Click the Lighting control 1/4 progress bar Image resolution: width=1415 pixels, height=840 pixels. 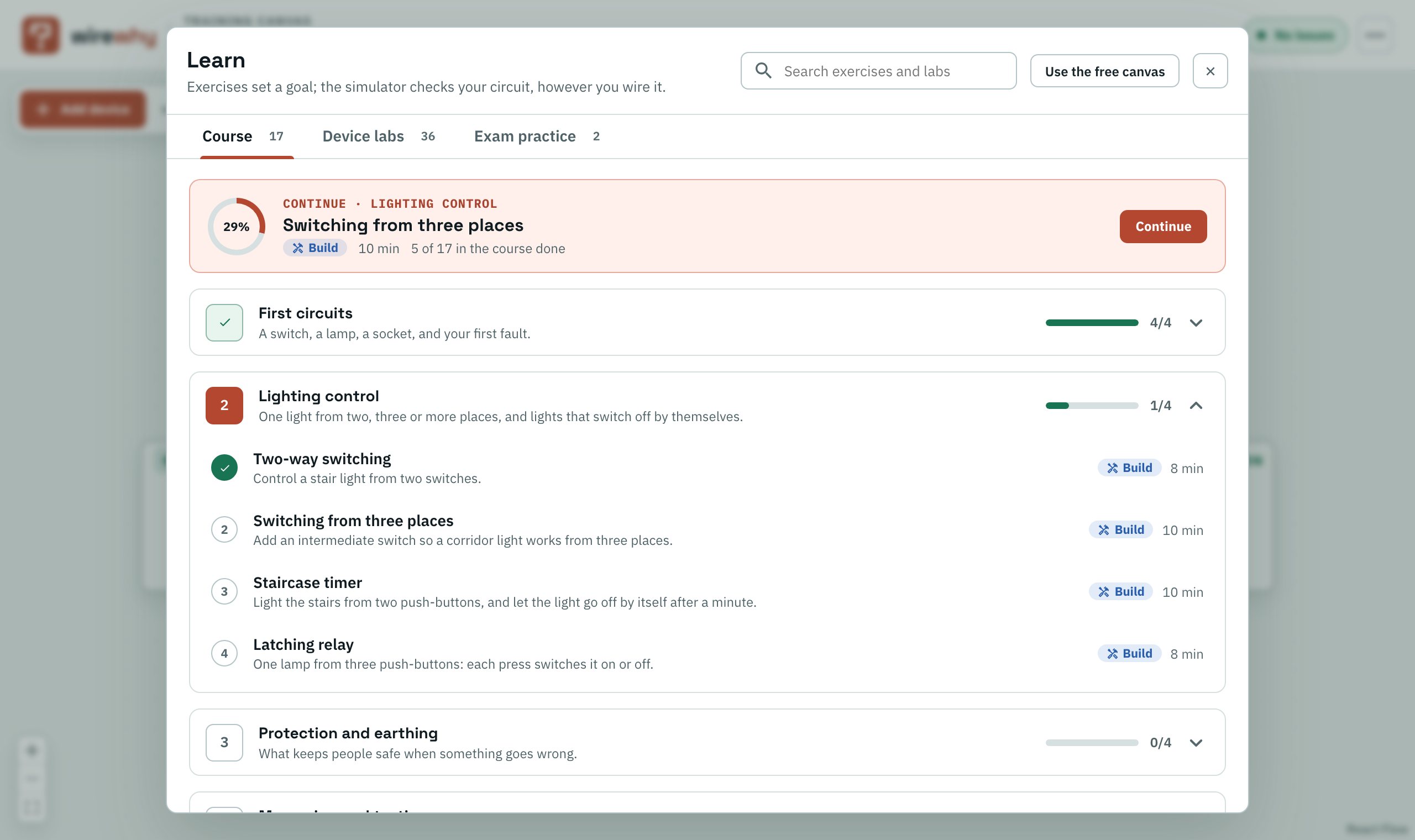pos(1091,405)
